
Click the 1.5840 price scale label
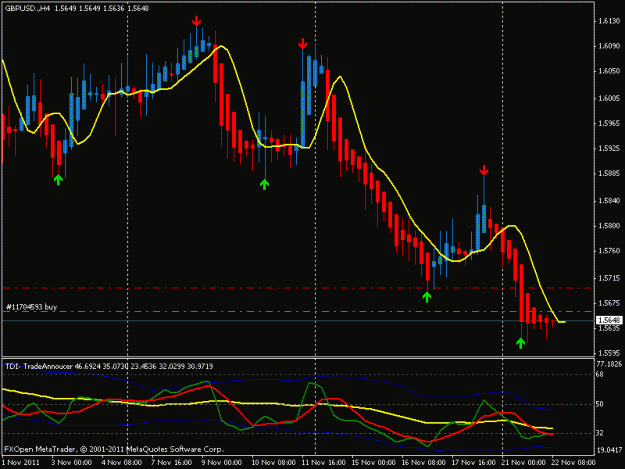click(609, 200)
